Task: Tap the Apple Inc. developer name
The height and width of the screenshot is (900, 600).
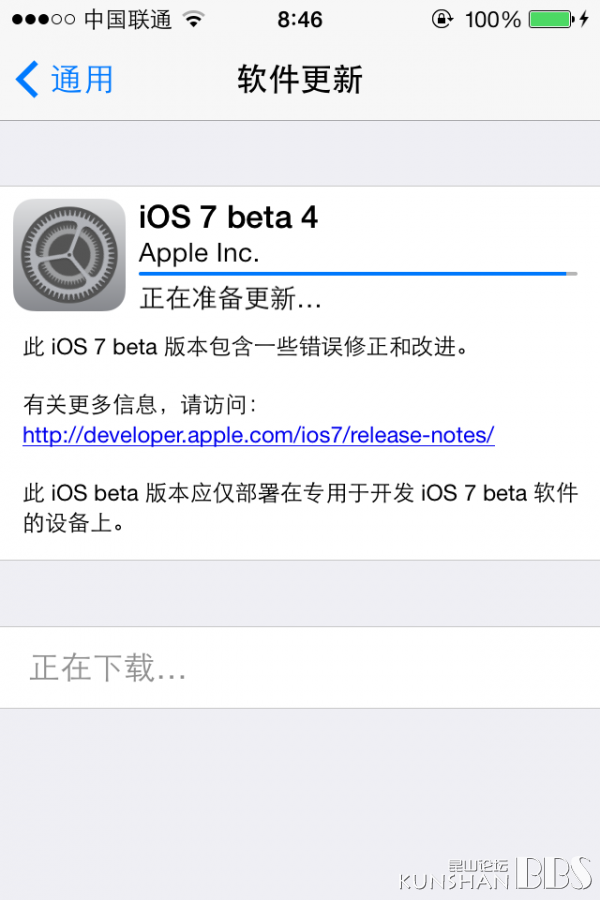Action: pos(199,253)
